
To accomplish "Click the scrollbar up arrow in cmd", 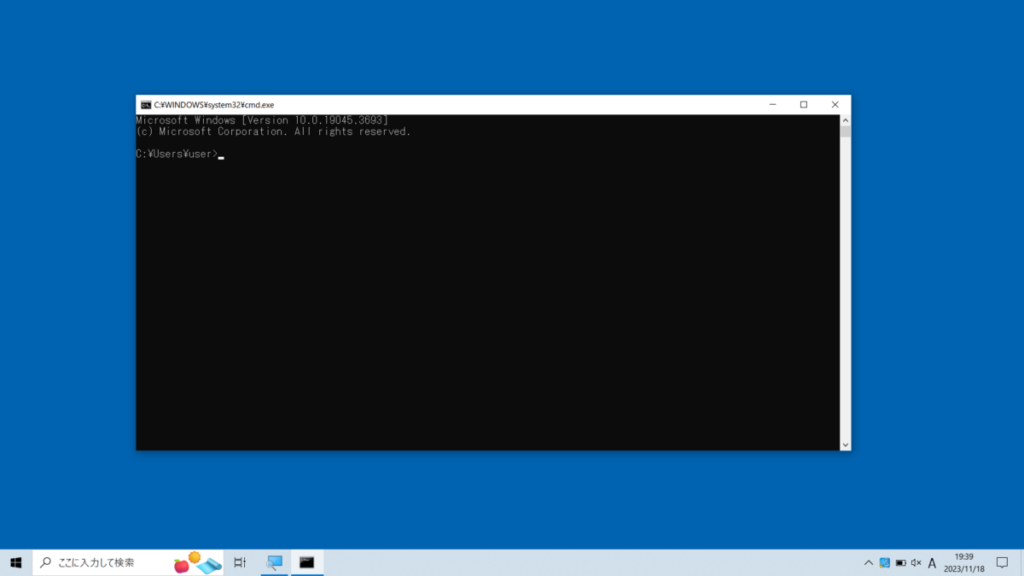I will (845, 120).
